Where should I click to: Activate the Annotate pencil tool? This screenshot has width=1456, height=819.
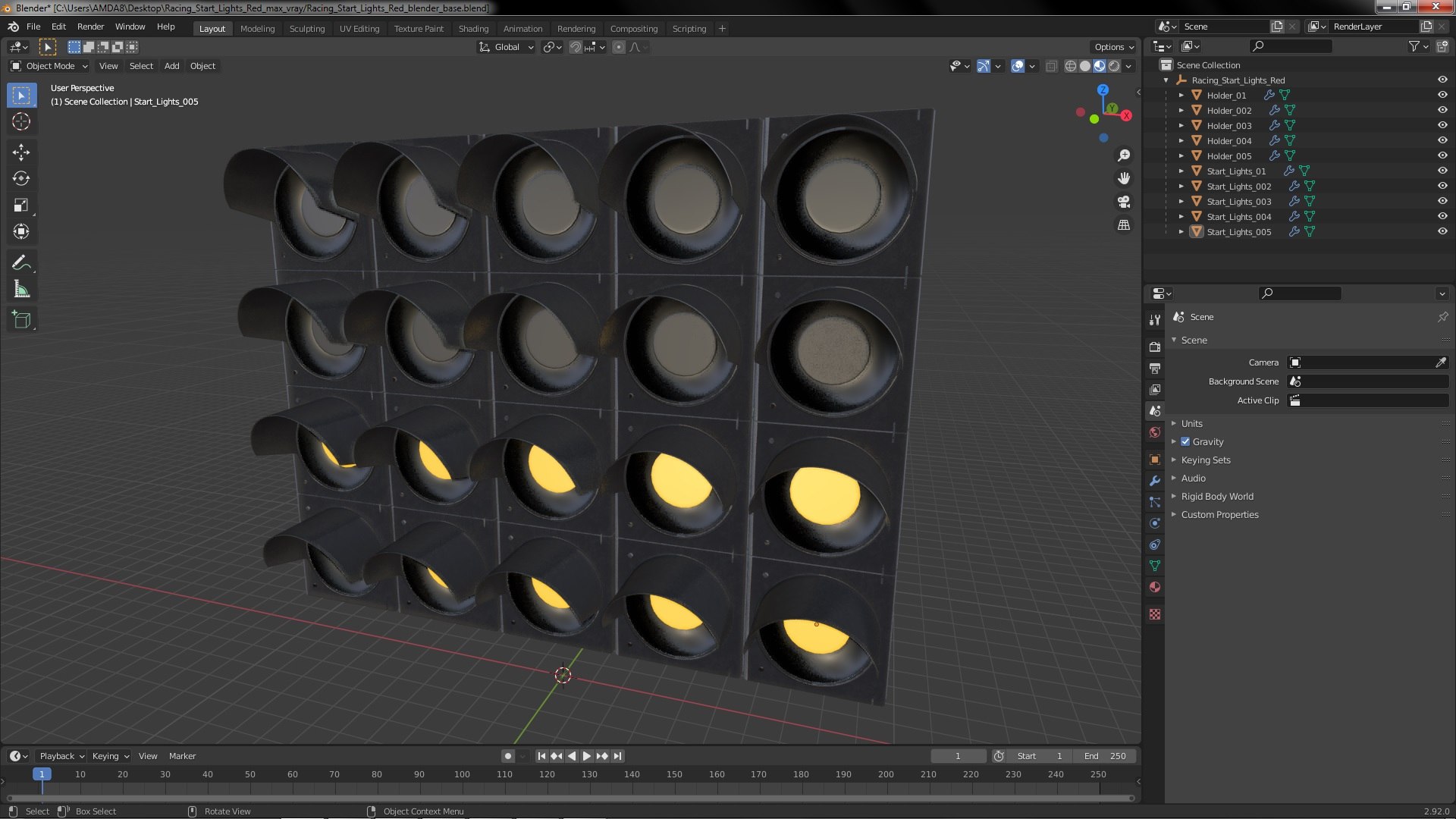21,263
